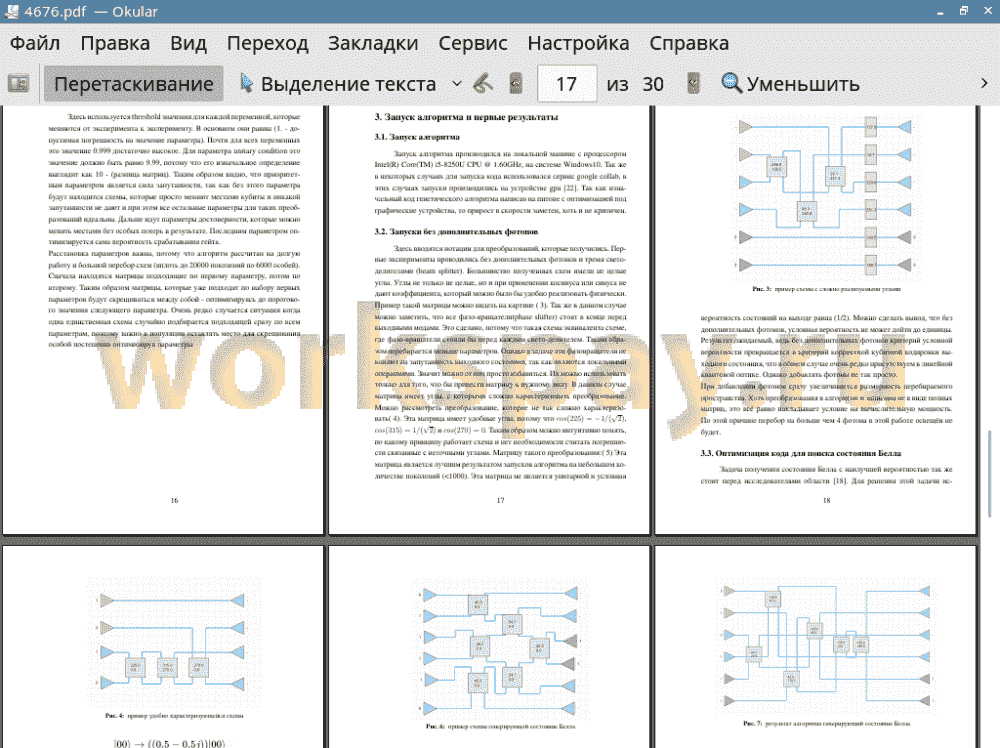
Task: Click page number 18 at page bottom
Action: (827, 501)
